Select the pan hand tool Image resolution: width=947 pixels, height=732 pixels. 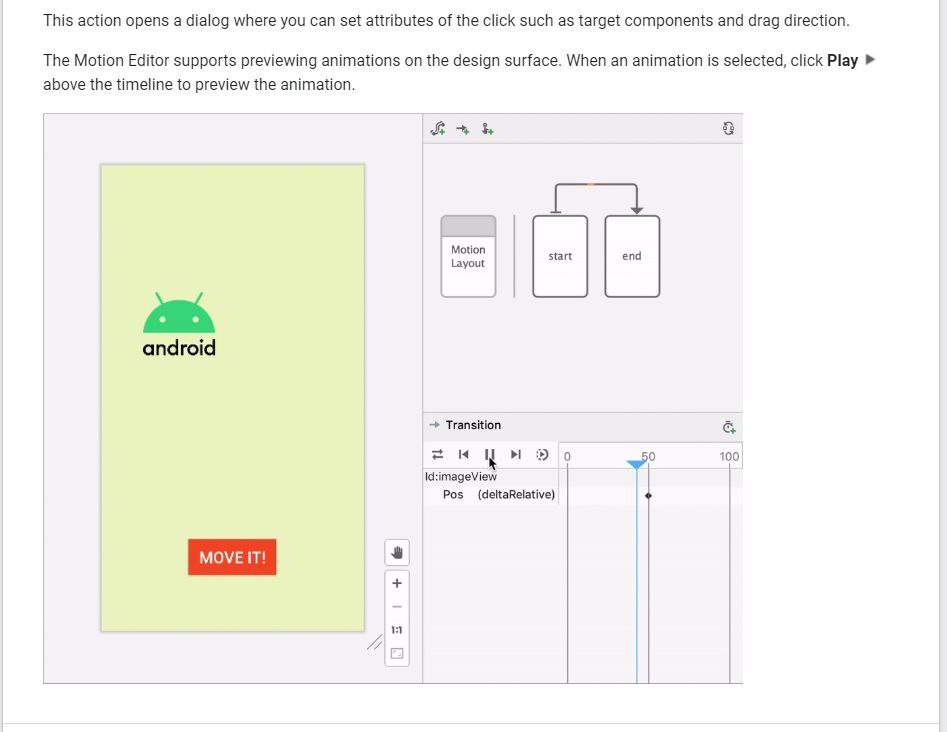(397, 552)
